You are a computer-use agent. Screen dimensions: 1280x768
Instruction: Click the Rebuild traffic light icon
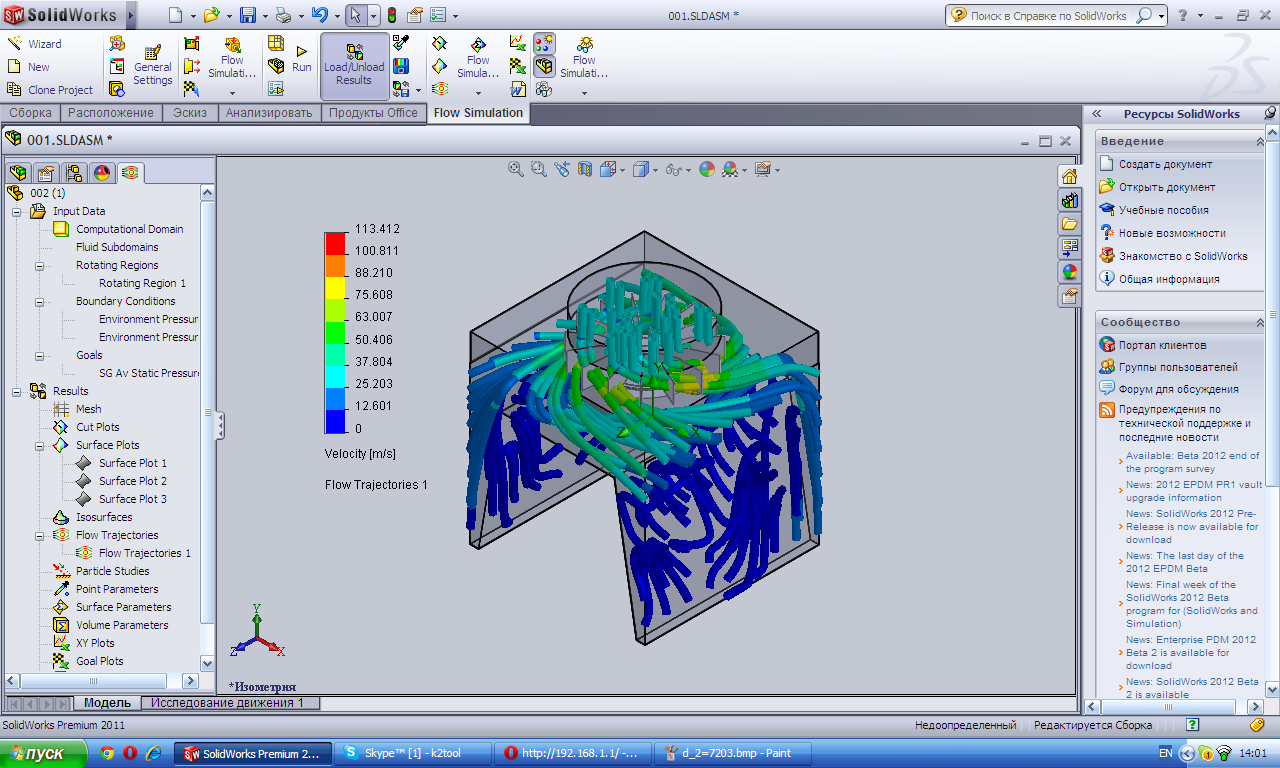tap(391, 15)
